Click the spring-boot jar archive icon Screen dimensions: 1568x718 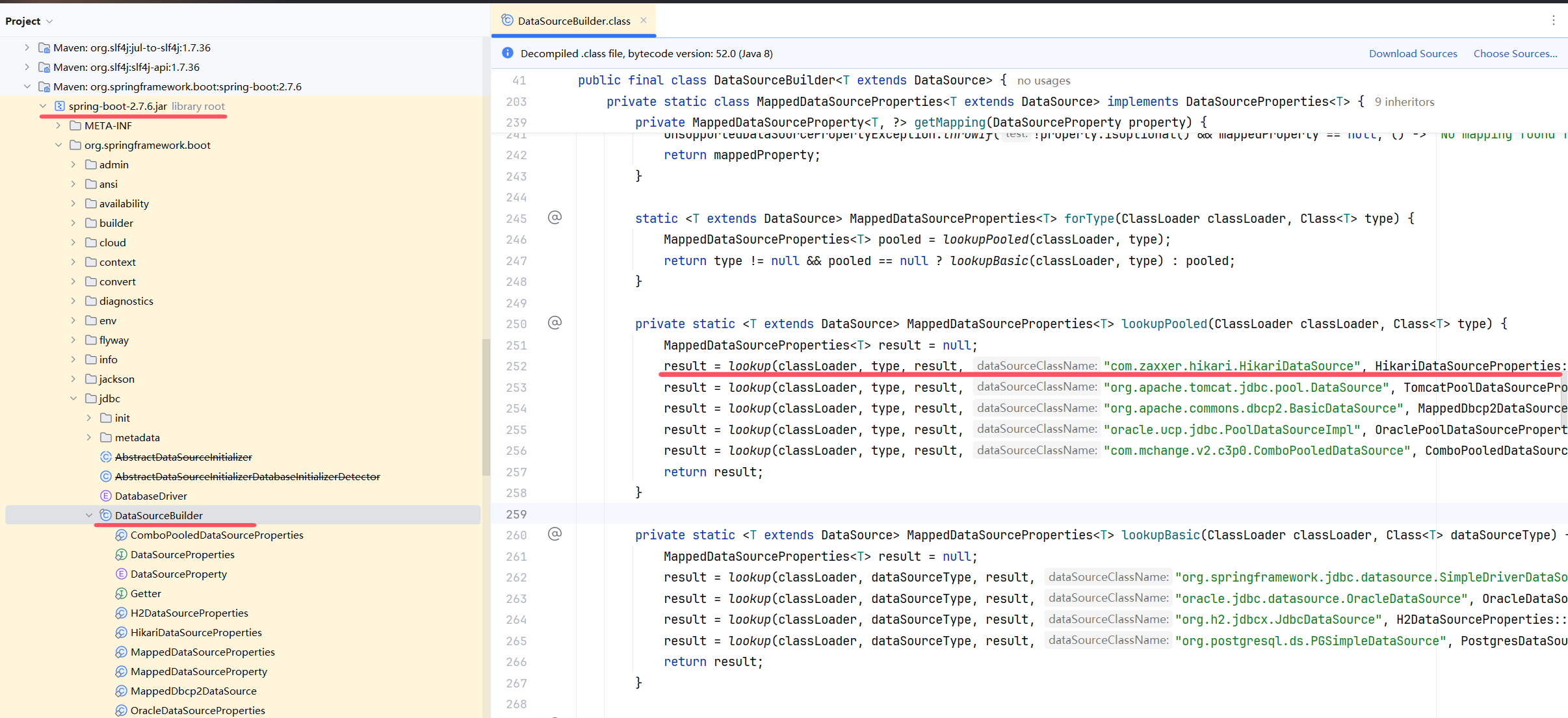click(60, 106)
